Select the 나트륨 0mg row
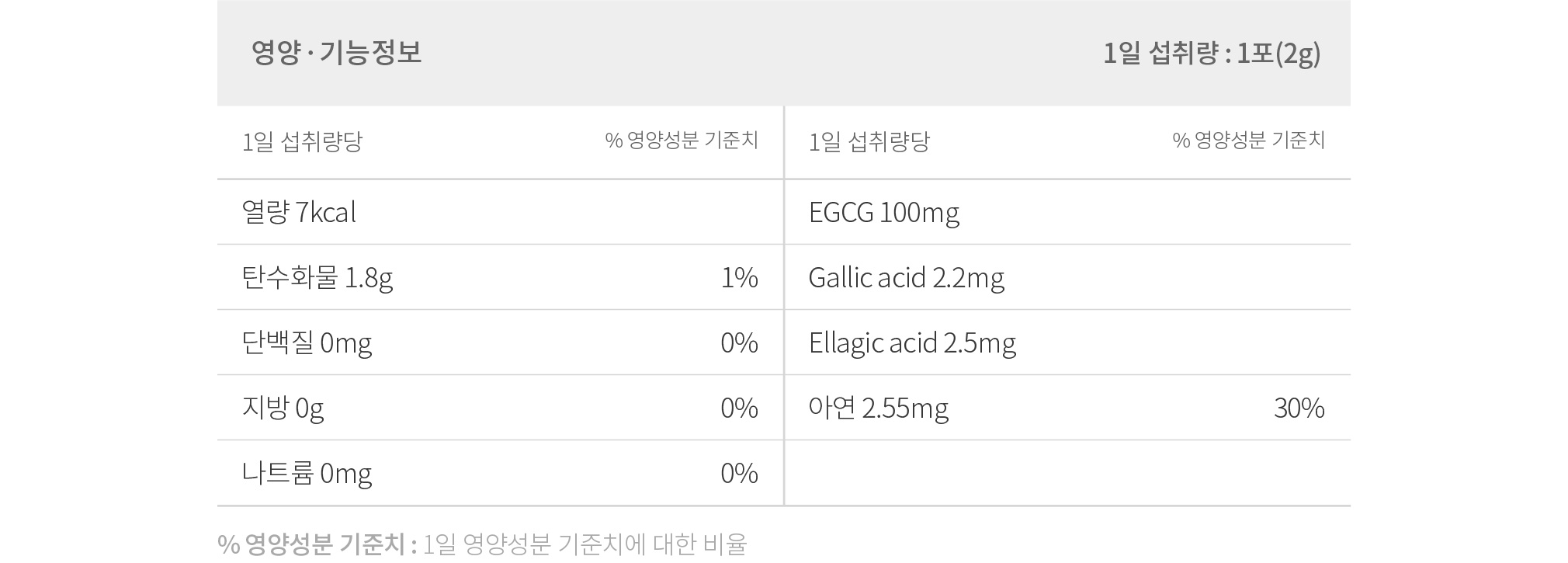Screen dimensions: 1568x563 [500, 473]
